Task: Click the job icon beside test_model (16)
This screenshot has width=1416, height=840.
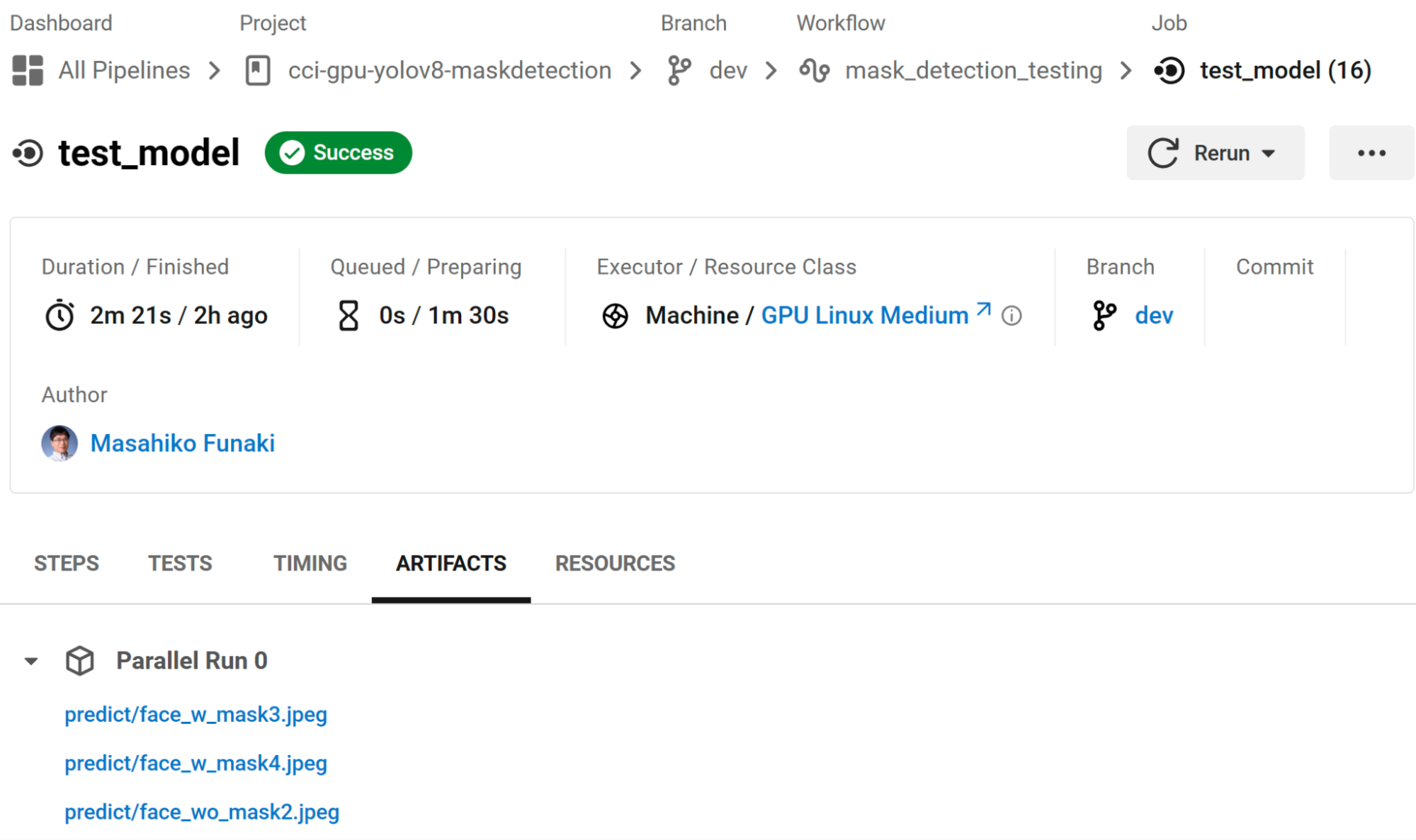Action: pyautogui.click(x=1169, y=70)
